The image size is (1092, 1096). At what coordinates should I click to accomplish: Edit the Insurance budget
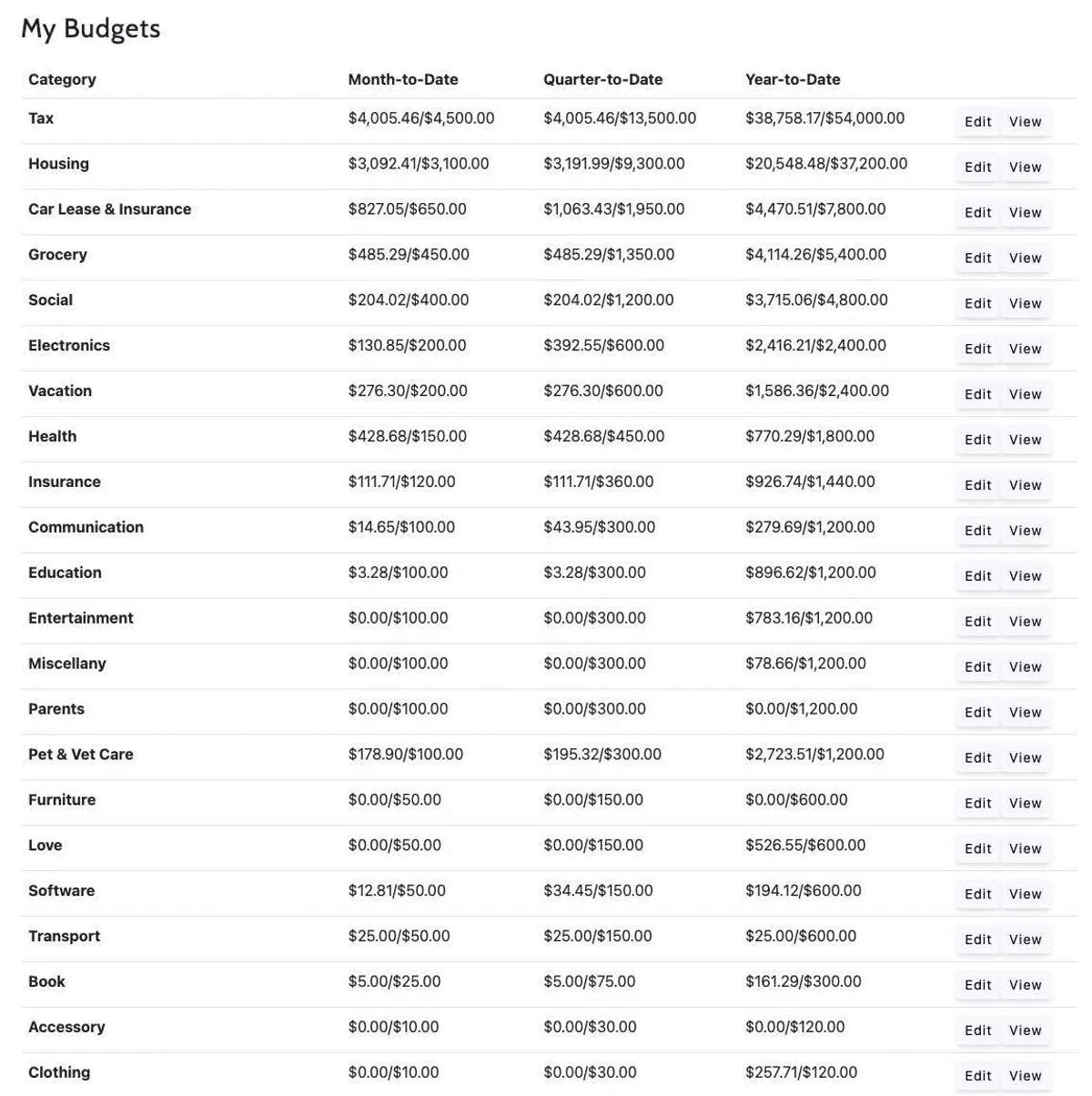click(977, 485)
